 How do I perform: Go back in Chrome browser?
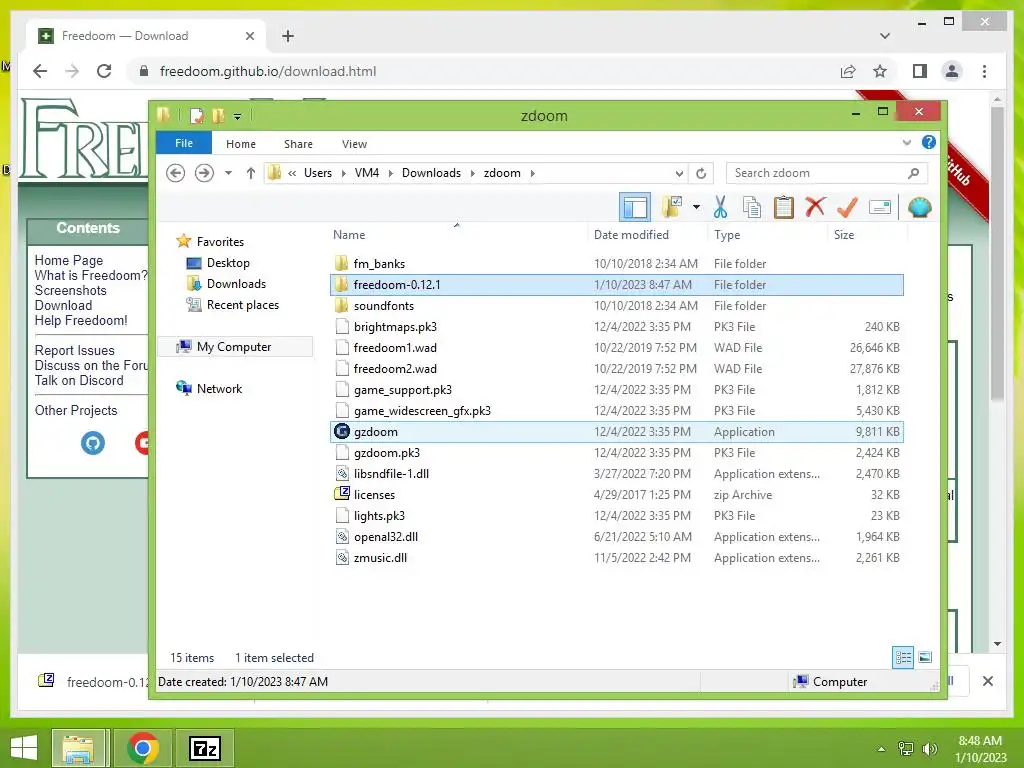40,71
